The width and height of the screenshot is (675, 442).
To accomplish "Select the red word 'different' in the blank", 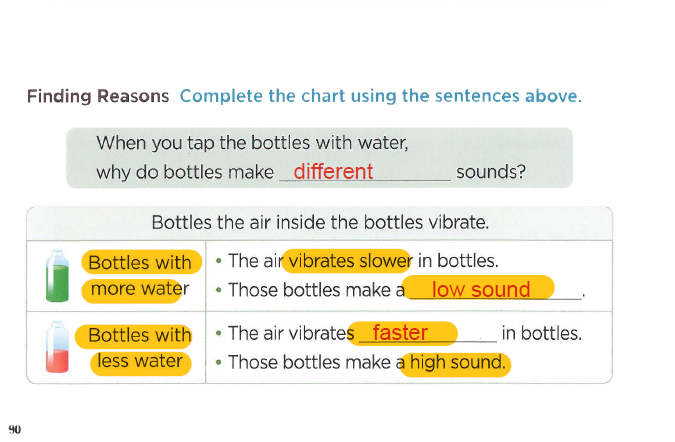I will tap(333, 171).
